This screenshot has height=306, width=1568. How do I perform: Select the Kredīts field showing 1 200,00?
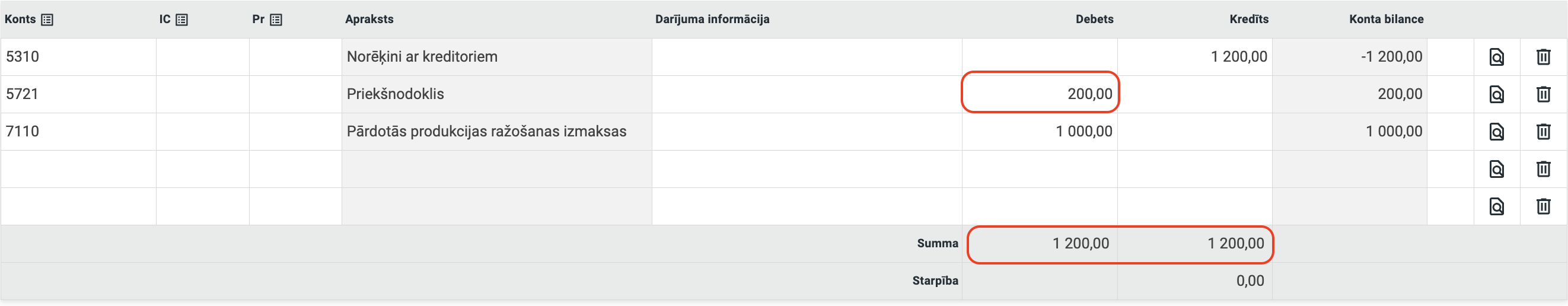pos(1195,57)
